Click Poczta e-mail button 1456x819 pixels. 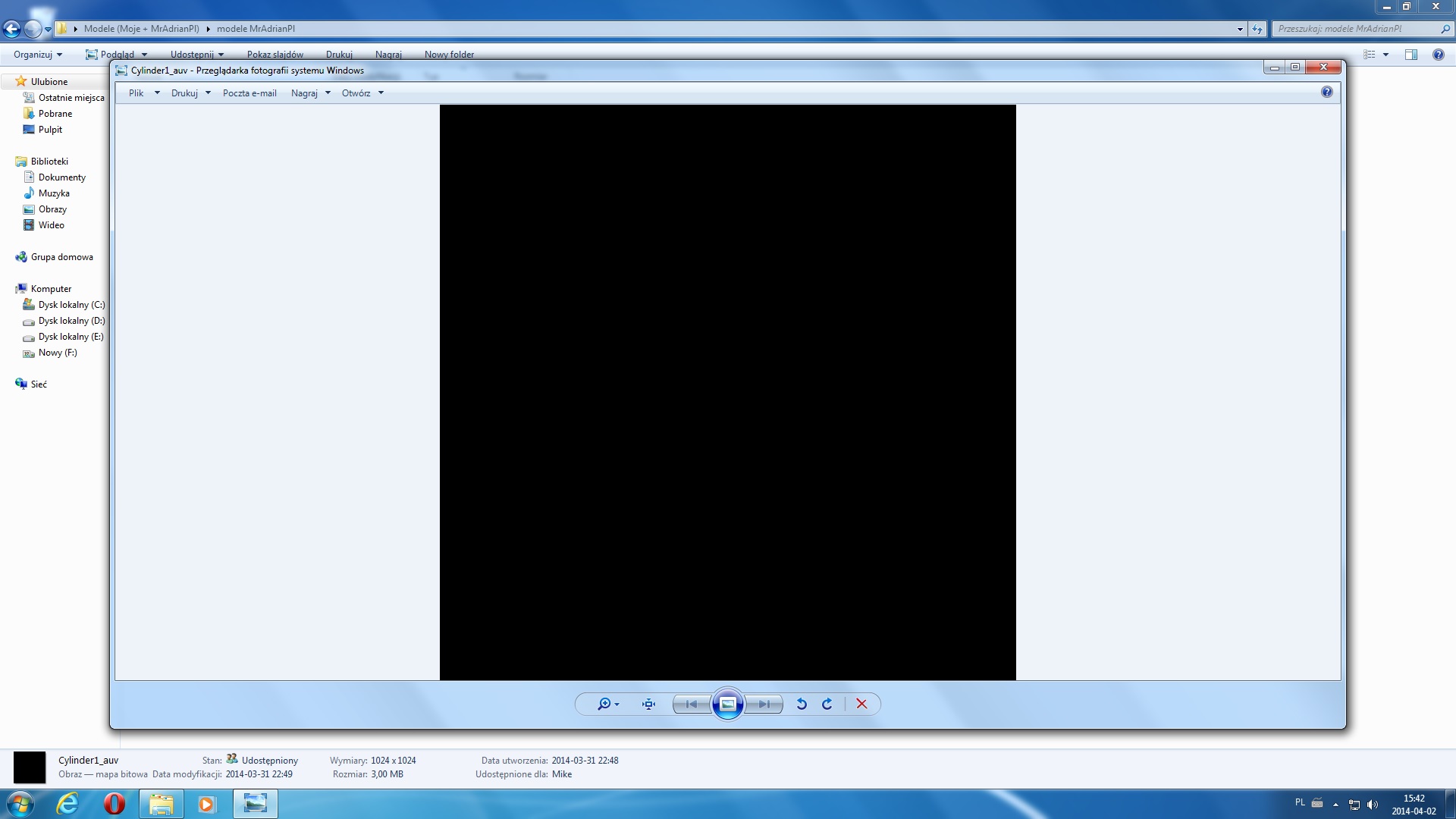tap(249, 93)
